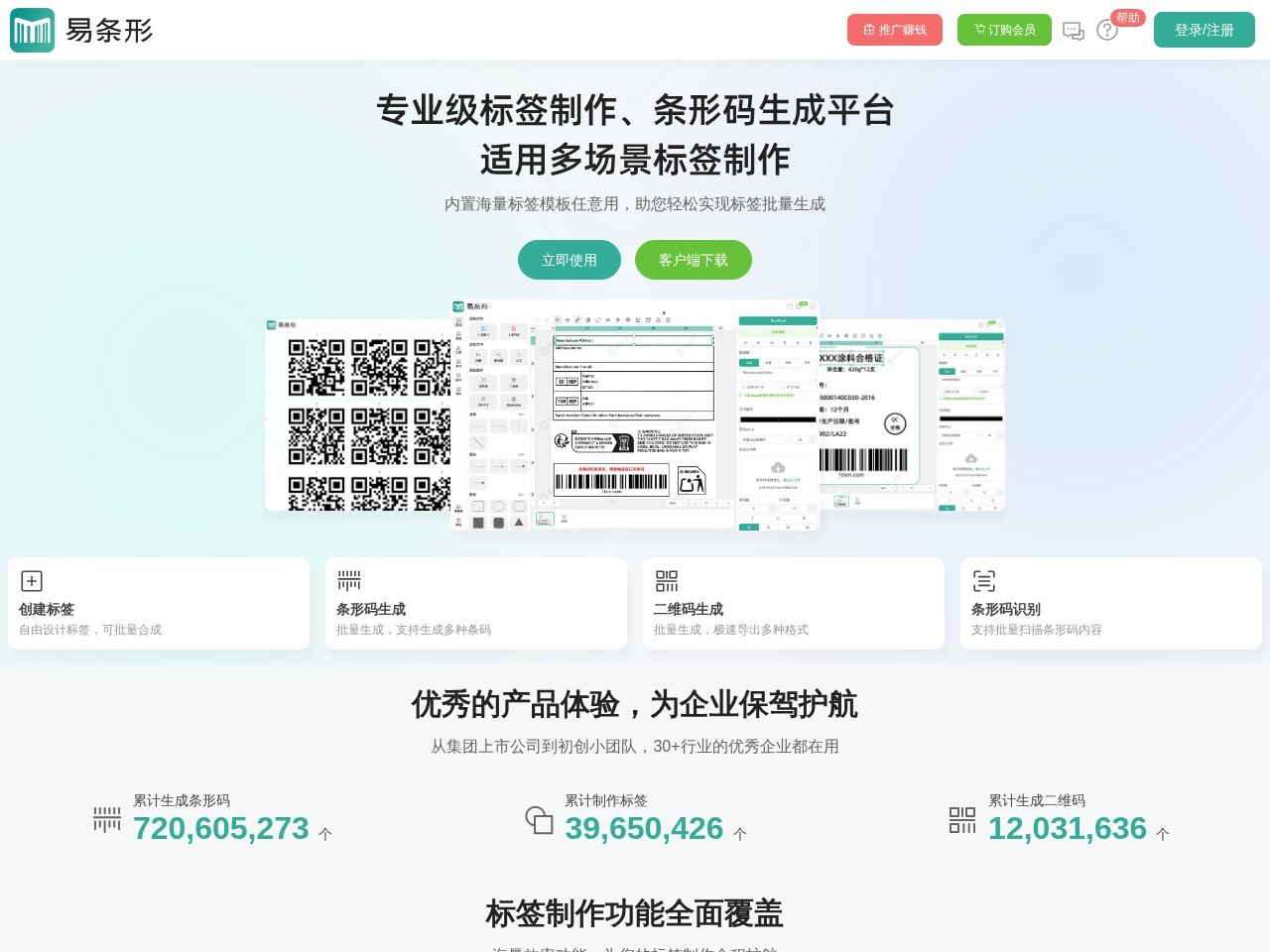Image resolution: width=1270 pixels, height=952 pixels.
Task: Click the label icon beside 累计制作标签
Action: tap(539, 819)
